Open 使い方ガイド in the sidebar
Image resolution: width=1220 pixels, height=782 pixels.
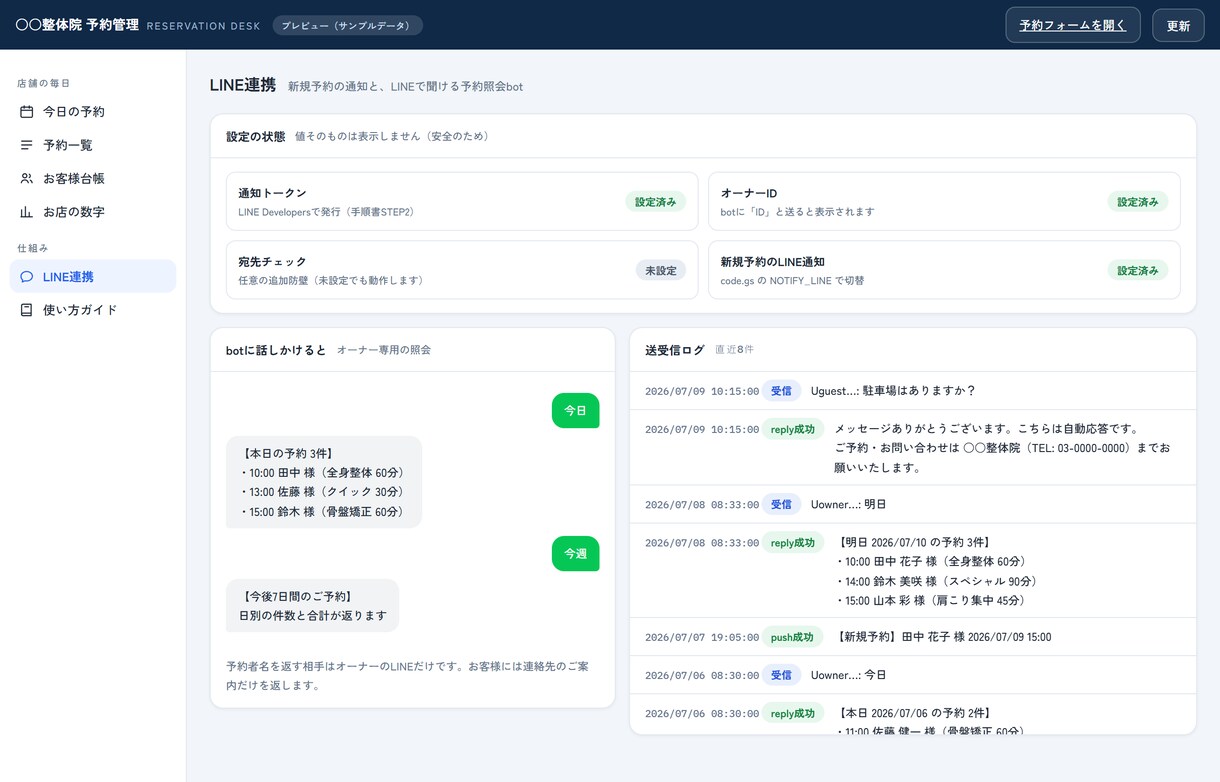point(93,310)
